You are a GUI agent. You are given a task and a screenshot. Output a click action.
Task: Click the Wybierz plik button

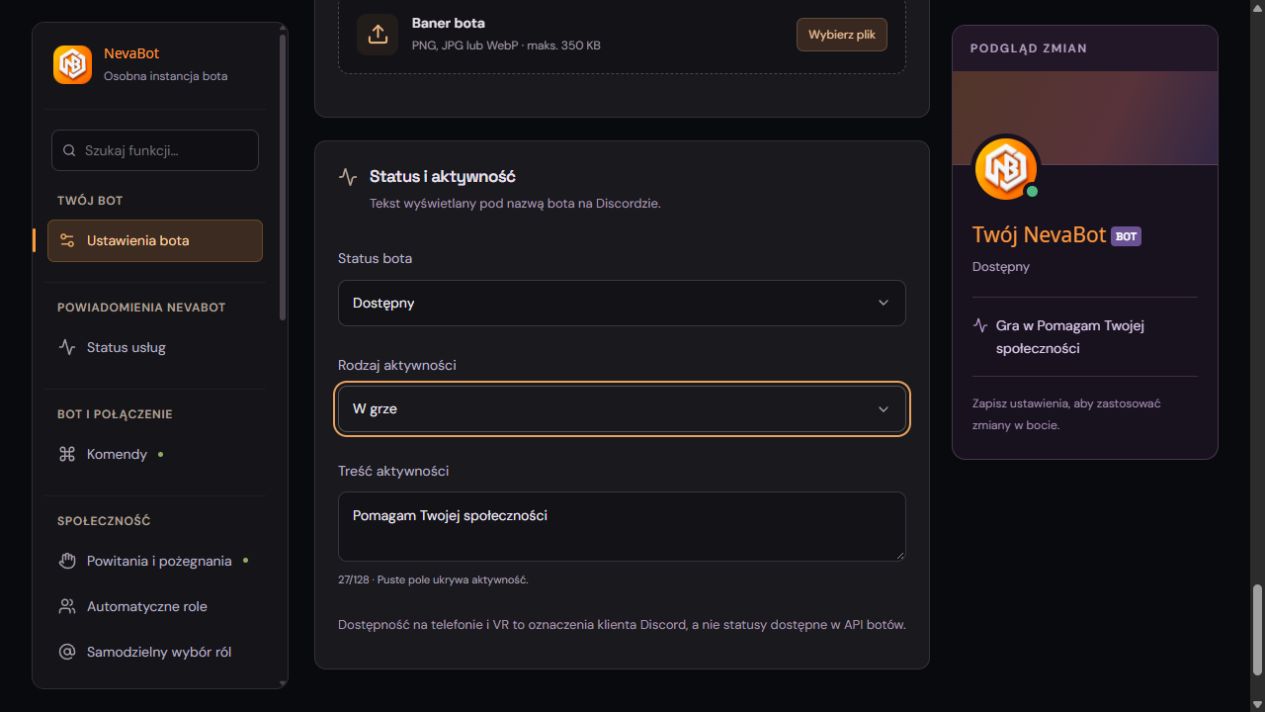[x=841, y=35]
